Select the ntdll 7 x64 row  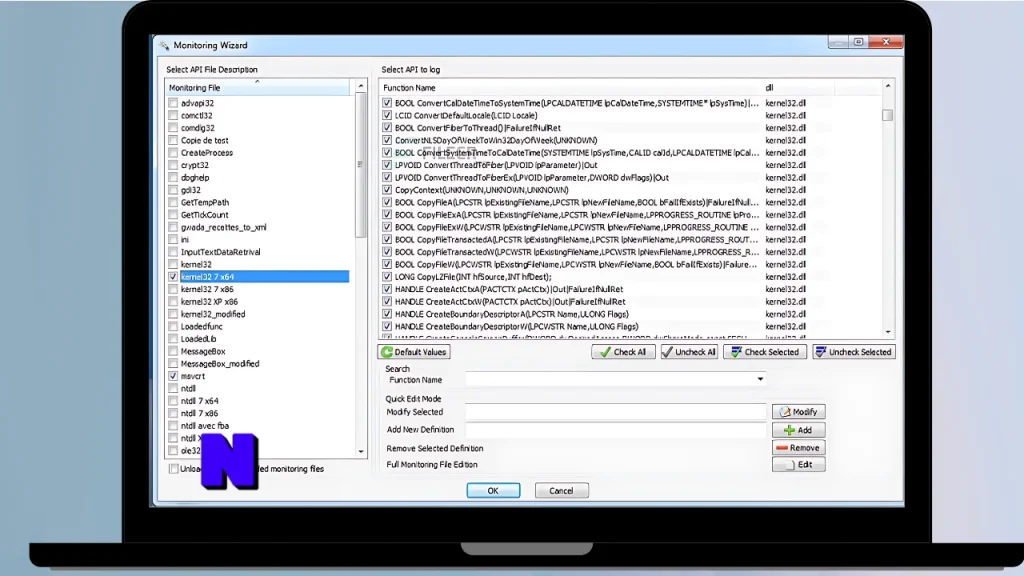point(258,401)
